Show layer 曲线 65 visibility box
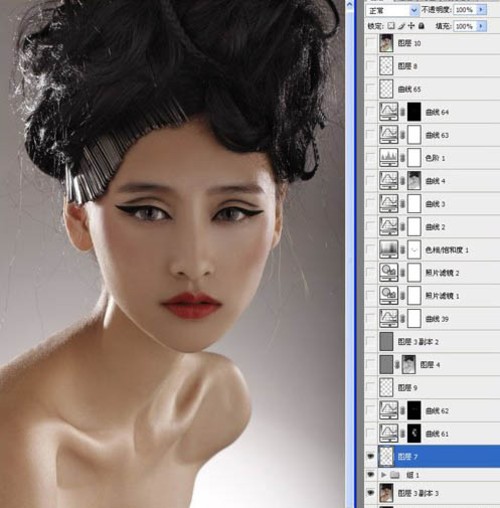Image resolution: width=500 pixels, height=508 pixels. tap(371, 89)
